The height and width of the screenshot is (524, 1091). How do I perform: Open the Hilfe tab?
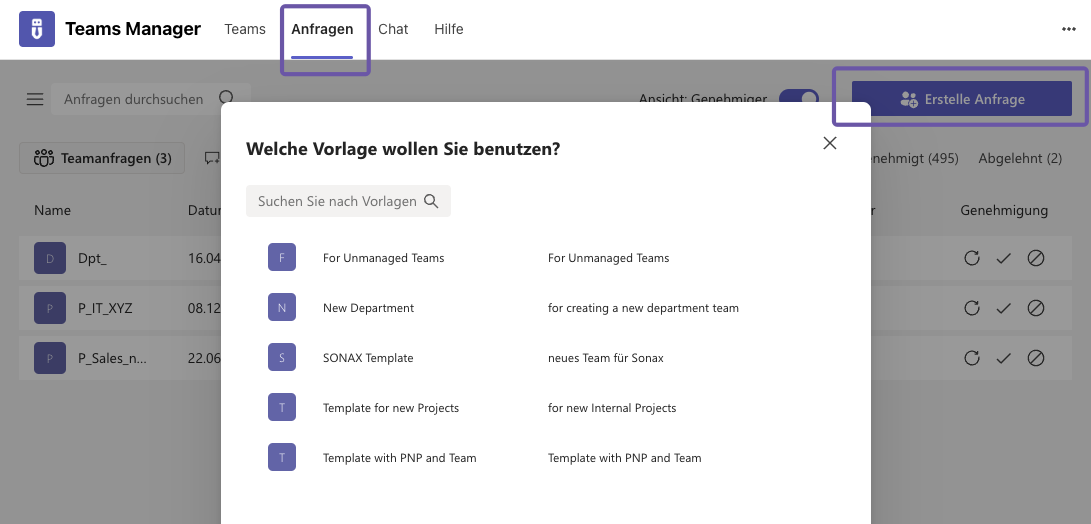449,29
